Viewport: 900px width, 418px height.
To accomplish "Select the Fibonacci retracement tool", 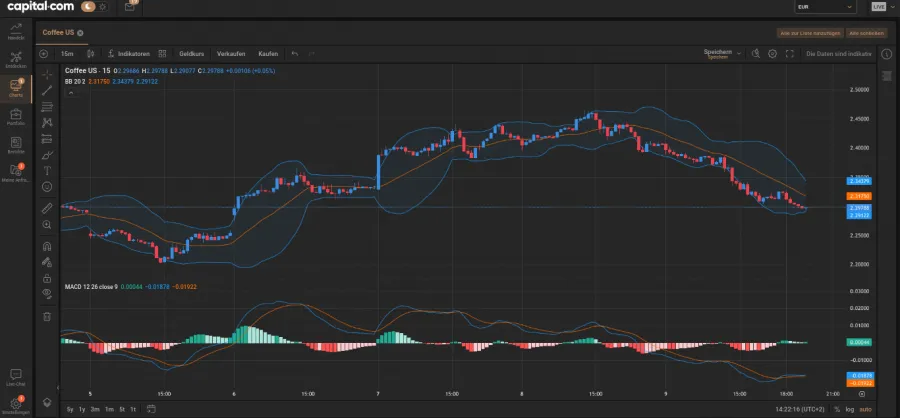I will 47,106.
